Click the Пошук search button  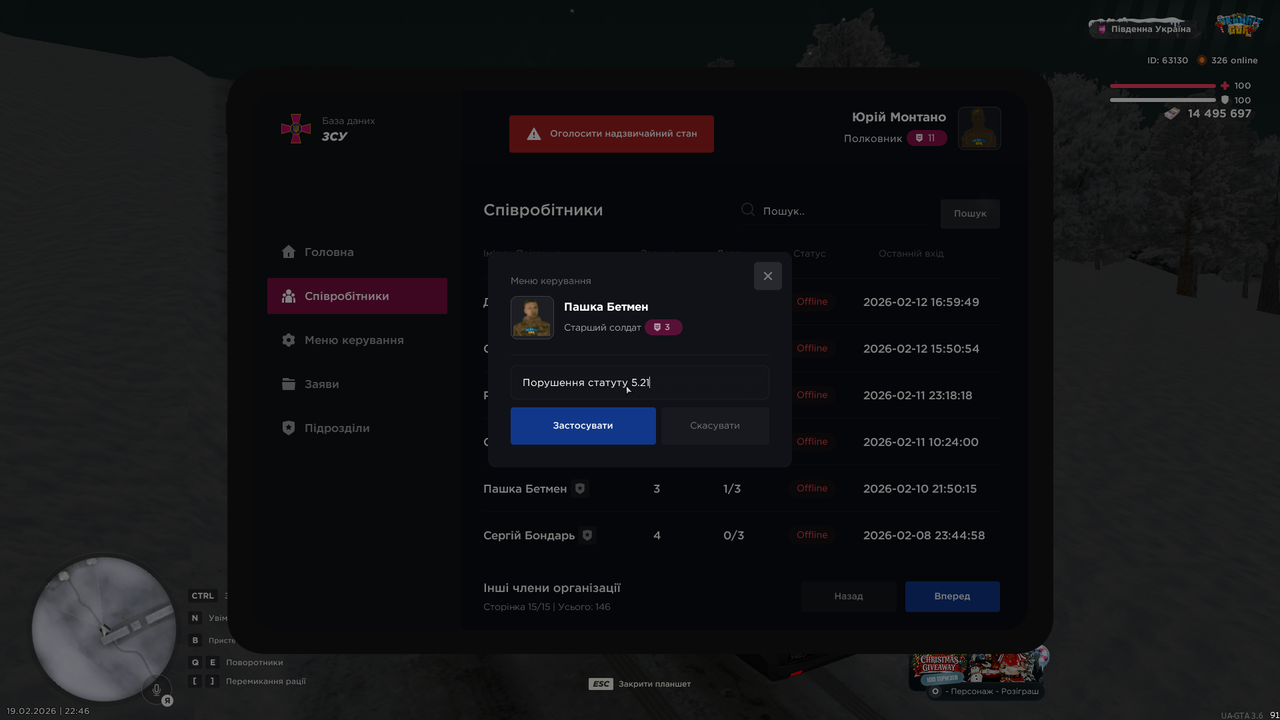970,213
